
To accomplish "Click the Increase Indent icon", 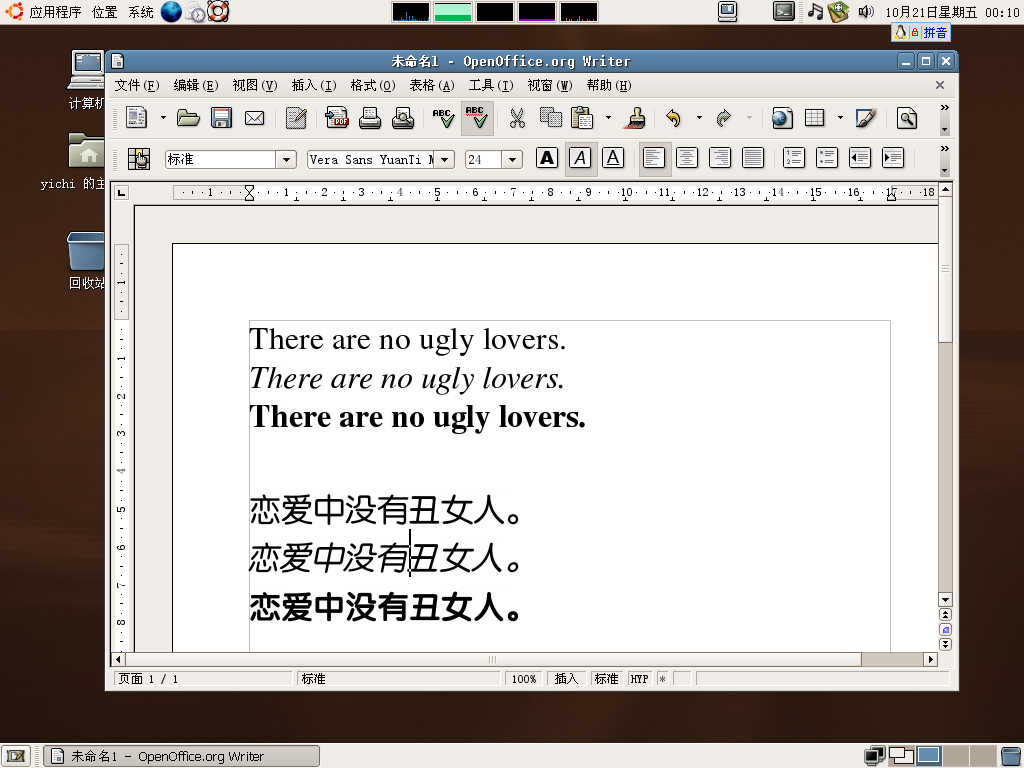I will click(x=893, y=158).
